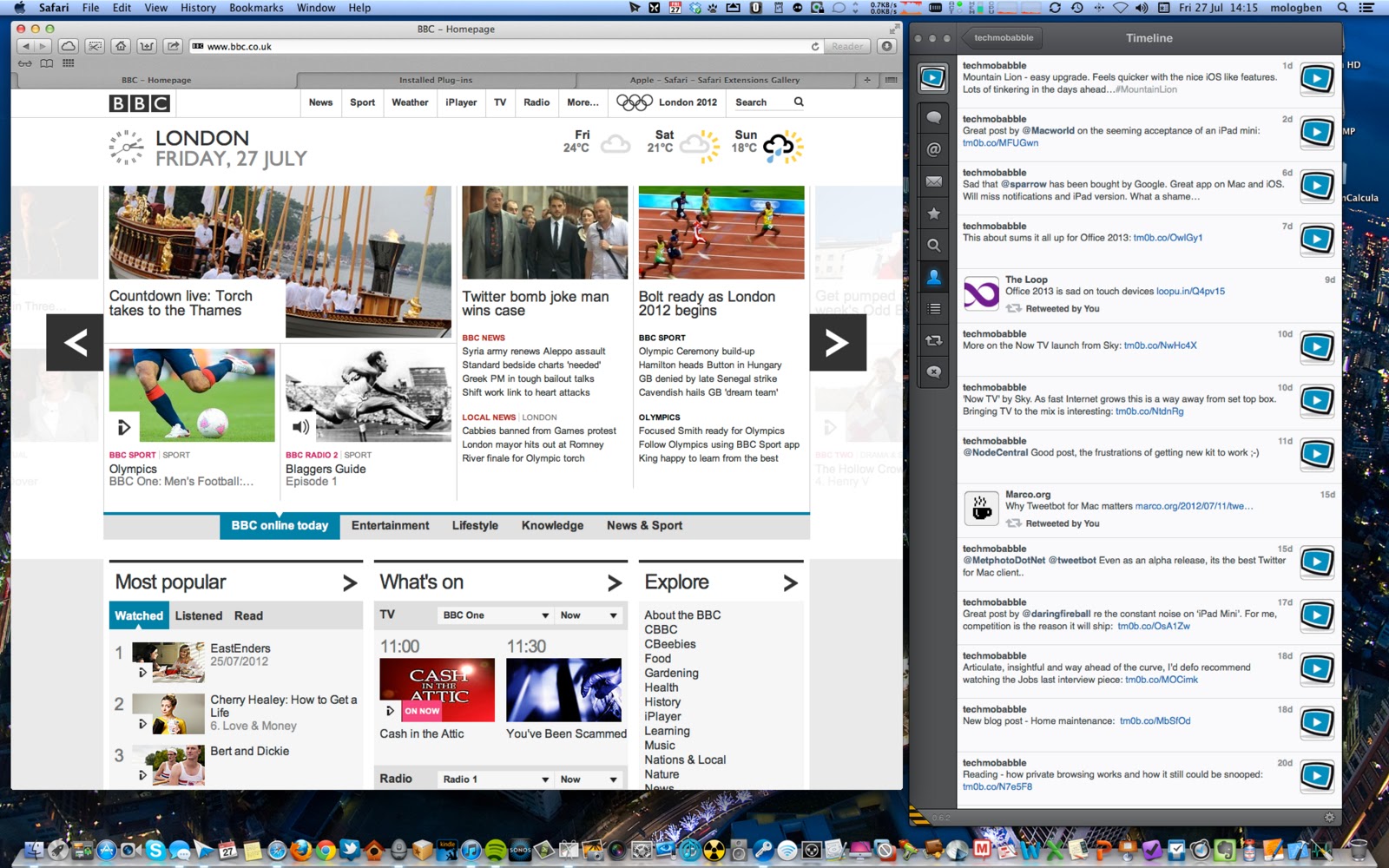Select Entertainment tab on BBC page
1389x868 pixels.
[390, 526]
